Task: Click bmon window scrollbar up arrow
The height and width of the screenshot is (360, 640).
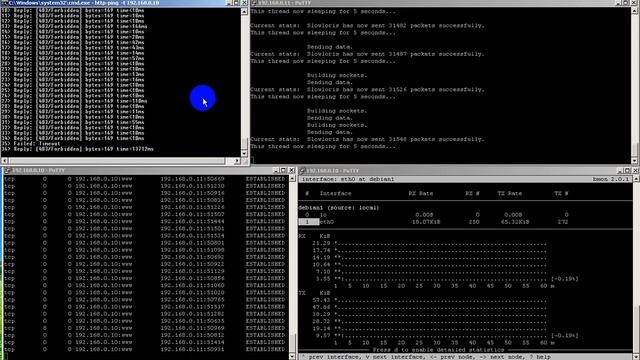Action: pyautogui.click(x=636, y=178)
